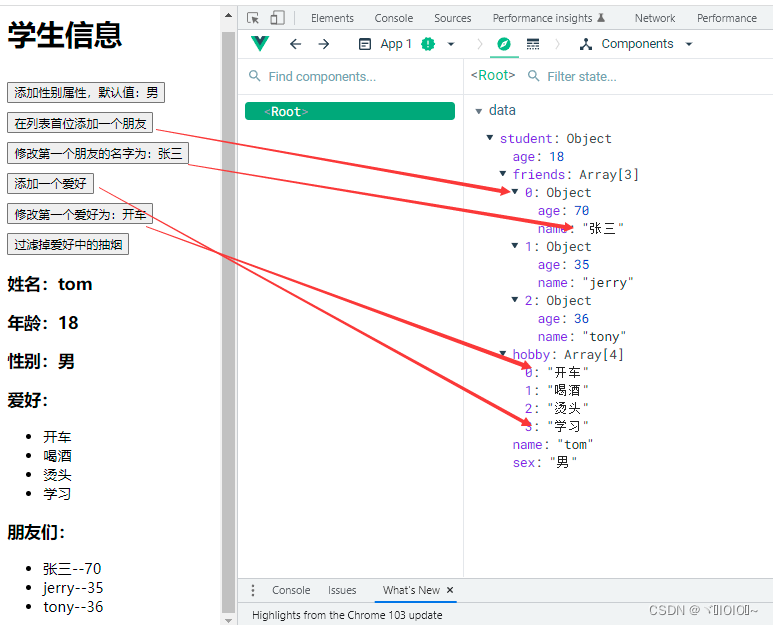This screenshot has width=773, height=625.
Task: Open the Components dropdown arrow
Action: (x=689, y=44)
